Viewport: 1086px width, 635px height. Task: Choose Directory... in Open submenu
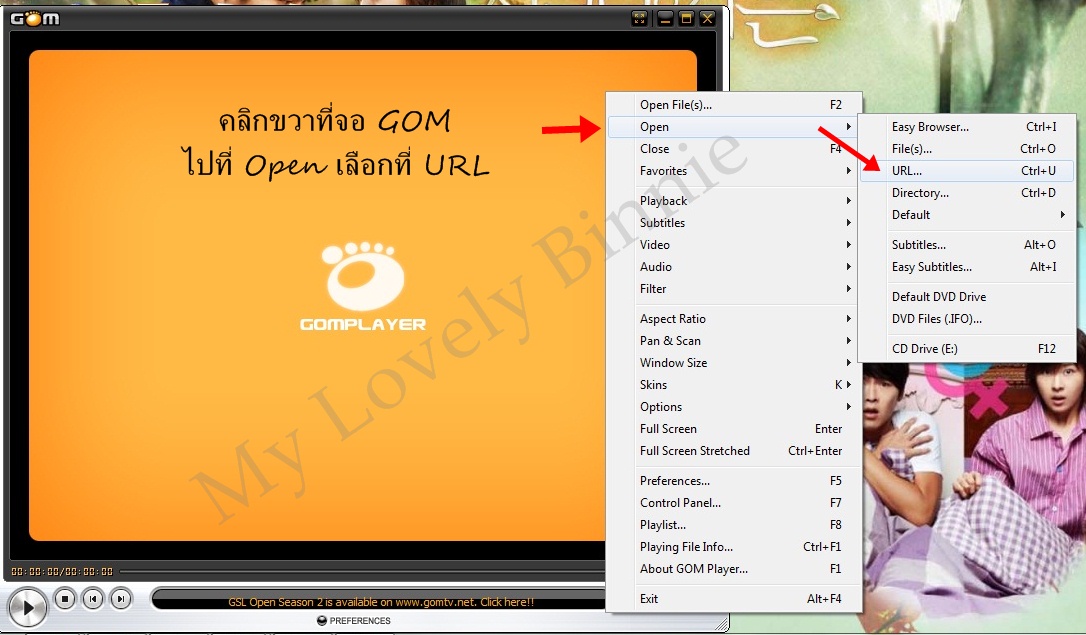(967, 193)
